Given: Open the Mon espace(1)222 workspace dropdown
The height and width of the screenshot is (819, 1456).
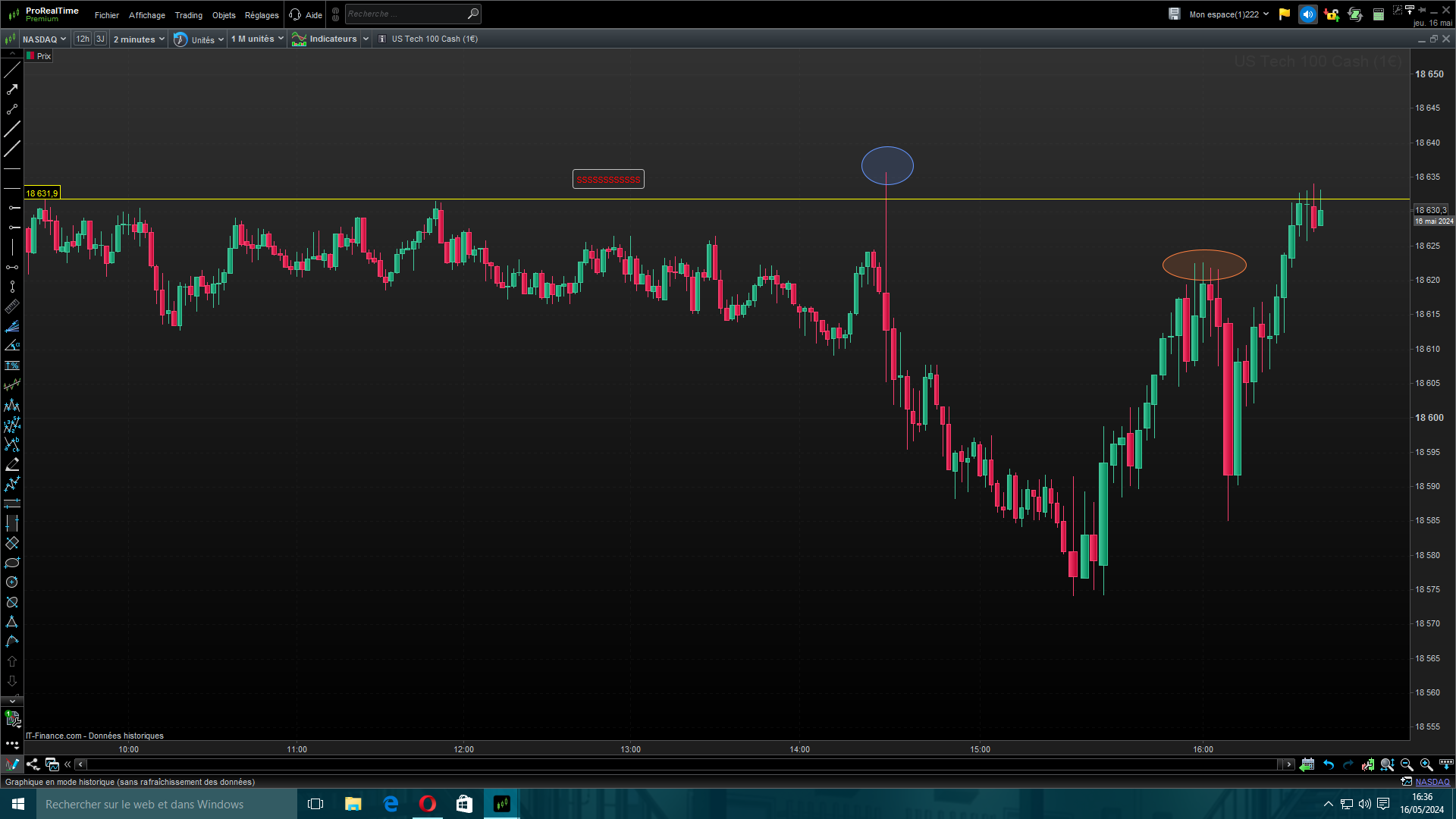Looking at the screenshot, I should 1228,14.
